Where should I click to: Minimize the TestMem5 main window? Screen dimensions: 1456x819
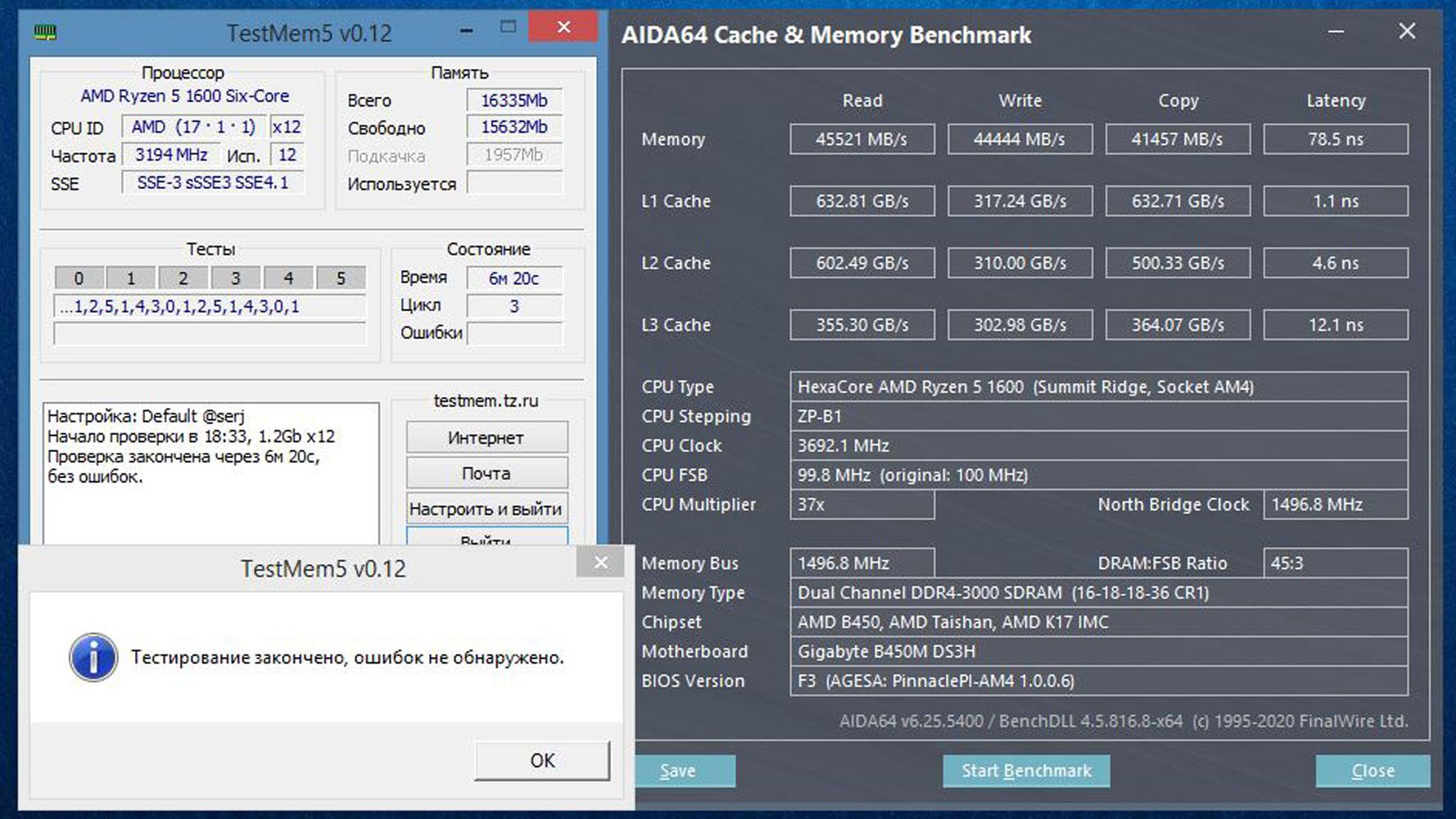pyautogui.click(x=466, y=30)
